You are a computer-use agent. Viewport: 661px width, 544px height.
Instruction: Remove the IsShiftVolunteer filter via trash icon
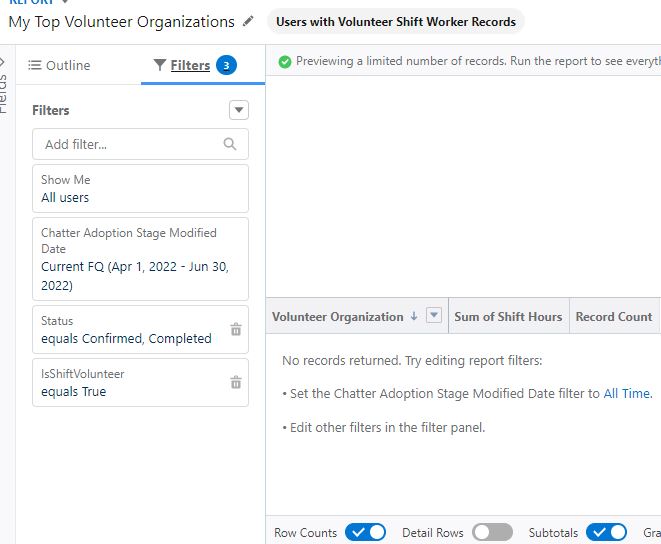pyautogui.click(x=236, y=382)
